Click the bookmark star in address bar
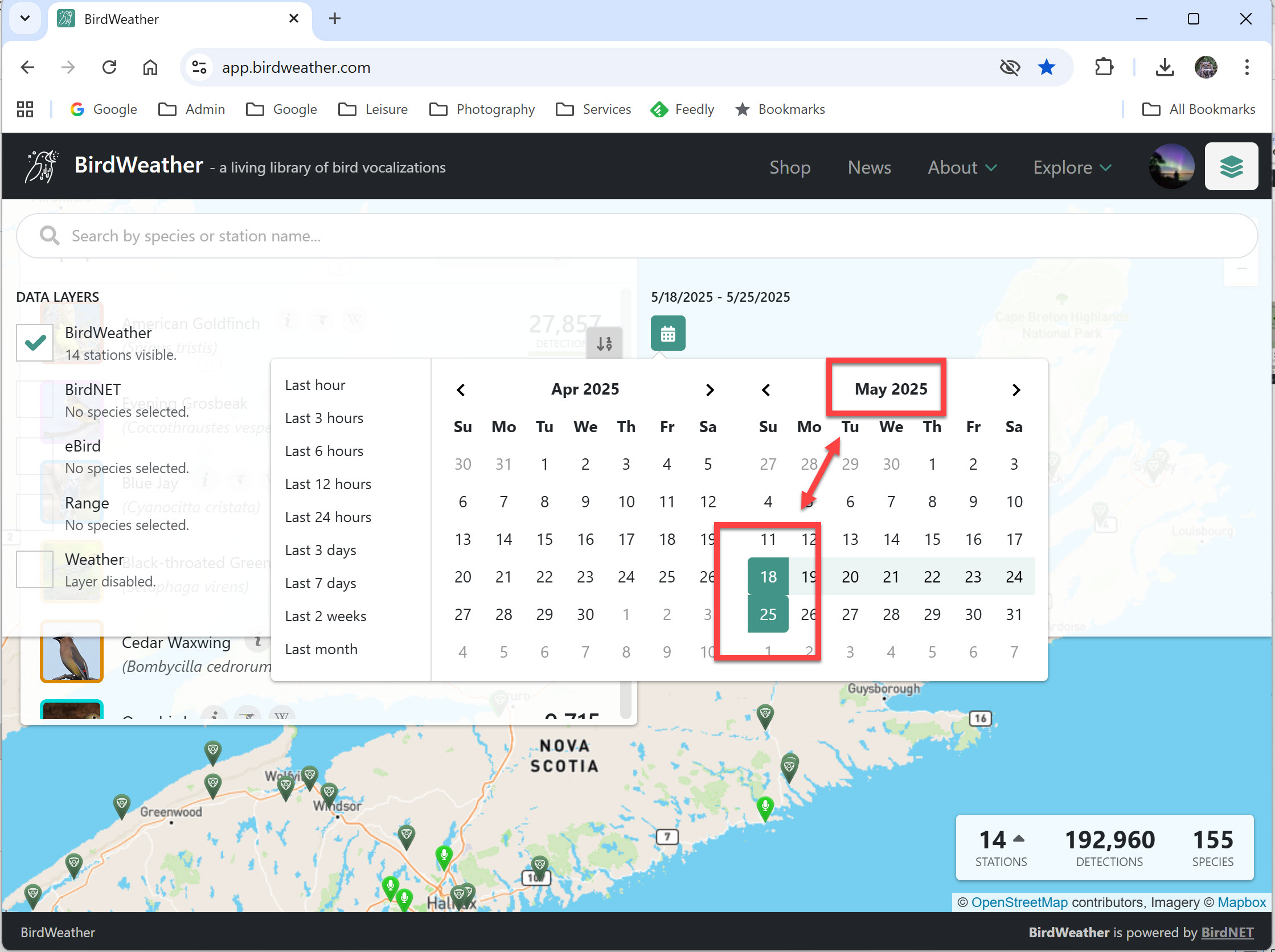The image size is (1275, 952). coord(1046,67)
